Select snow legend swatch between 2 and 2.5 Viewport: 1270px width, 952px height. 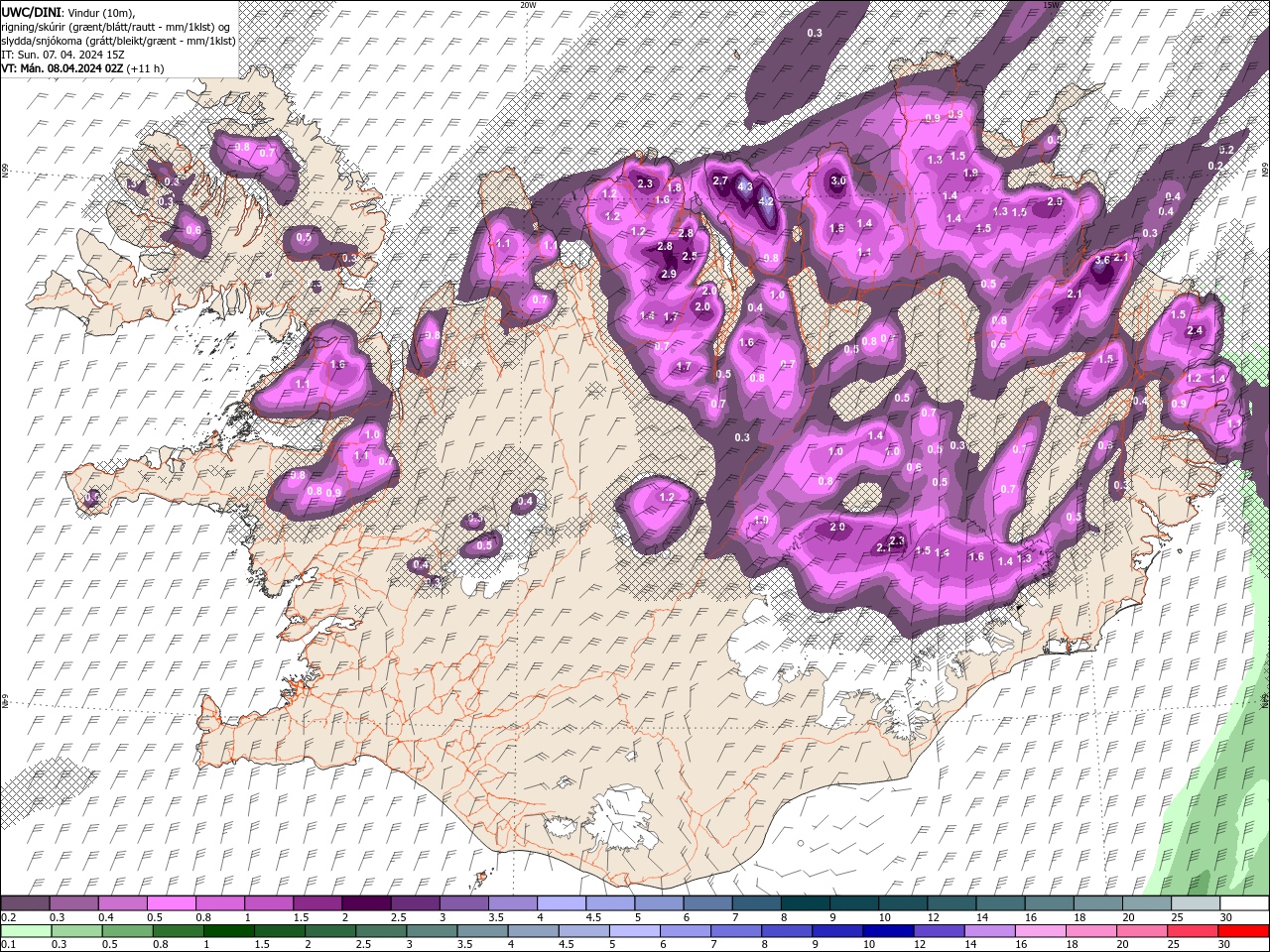(x=366, y=903)
